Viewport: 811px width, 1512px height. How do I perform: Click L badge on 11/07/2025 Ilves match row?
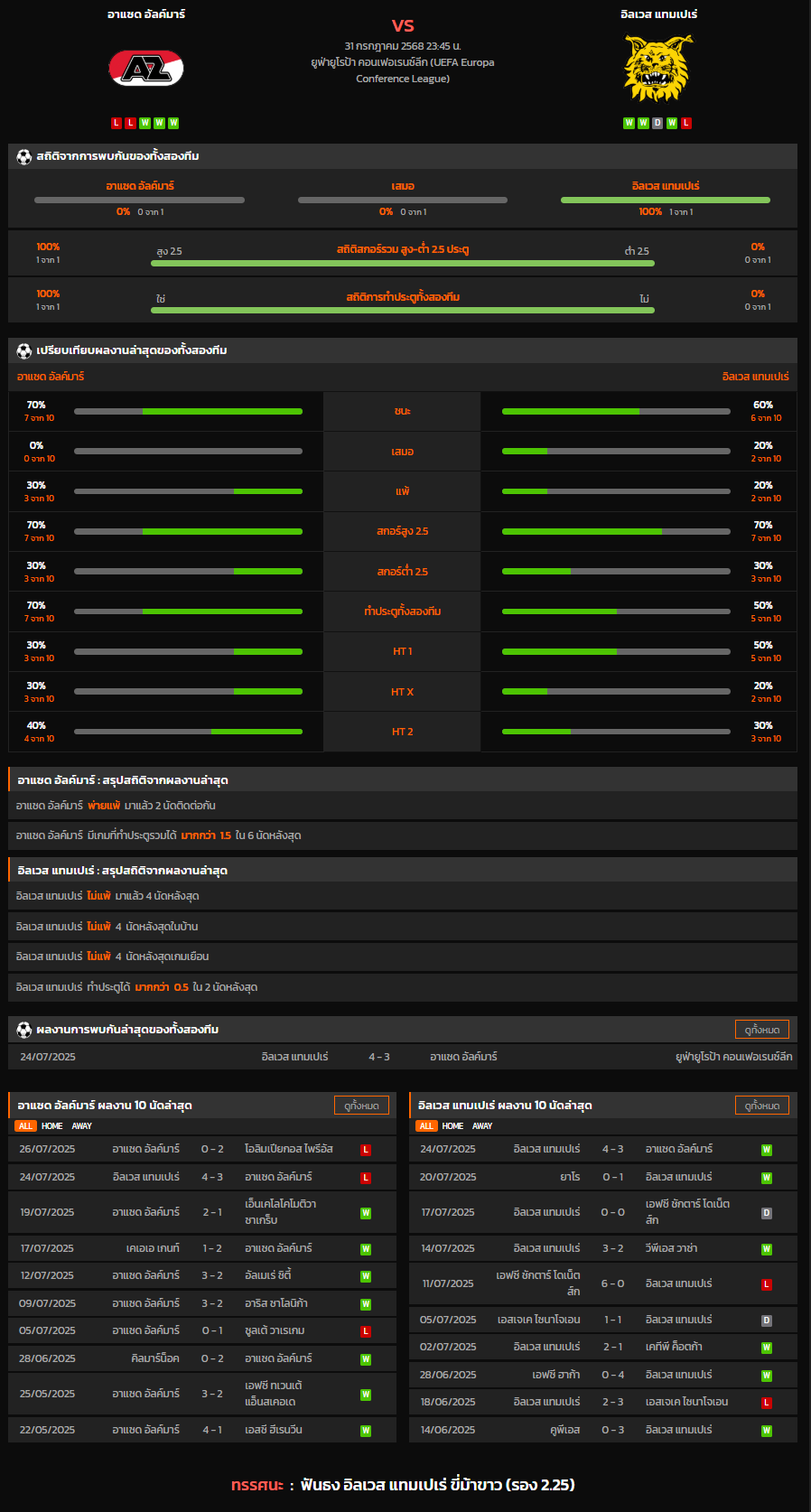click(x=767, y=1284)
